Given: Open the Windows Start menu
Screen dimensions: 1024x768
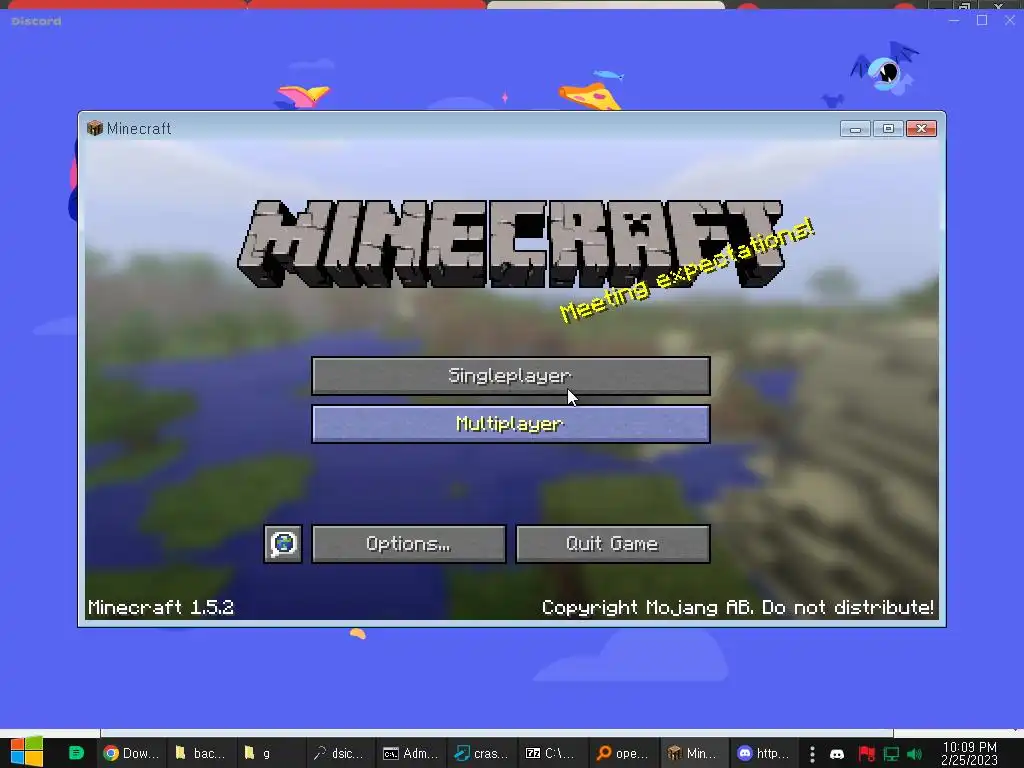Looking at the screenshot, I should tap(27, 753).
